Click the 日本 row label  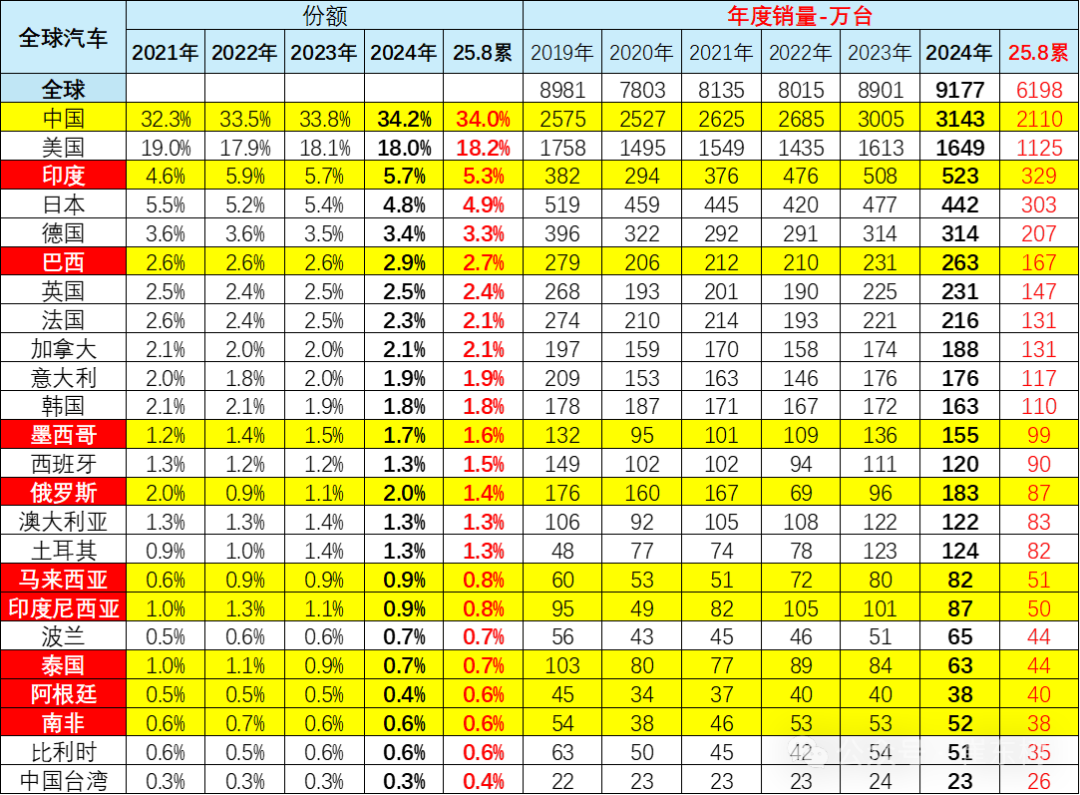click(63, 205)
